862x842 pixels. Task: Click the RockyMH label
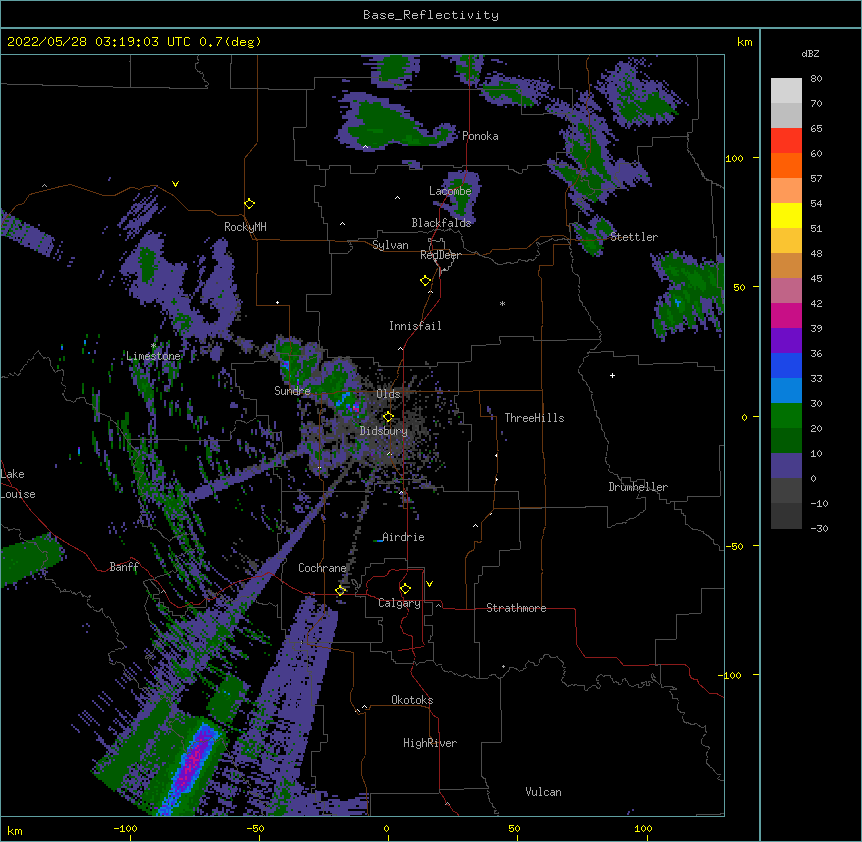click(x=245, y=227)
